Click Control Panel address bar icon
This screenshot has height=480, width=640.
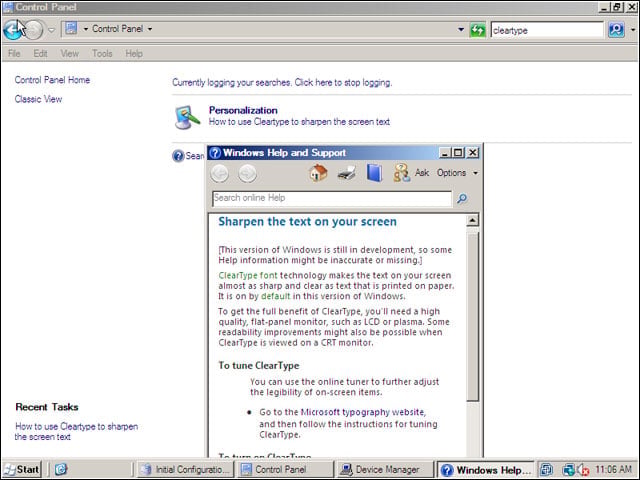71,28
